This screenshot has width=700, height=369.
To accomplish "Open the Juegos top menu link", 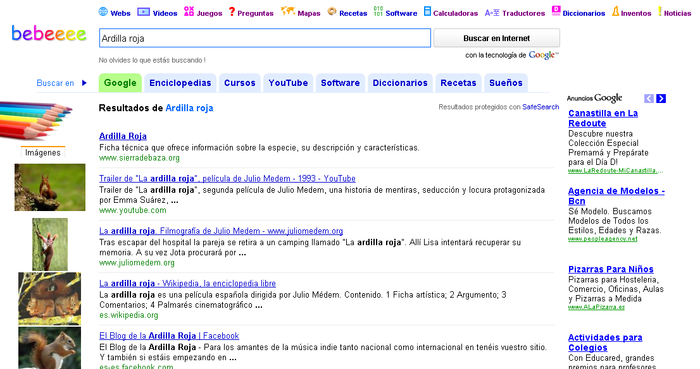I will (209, 13).
